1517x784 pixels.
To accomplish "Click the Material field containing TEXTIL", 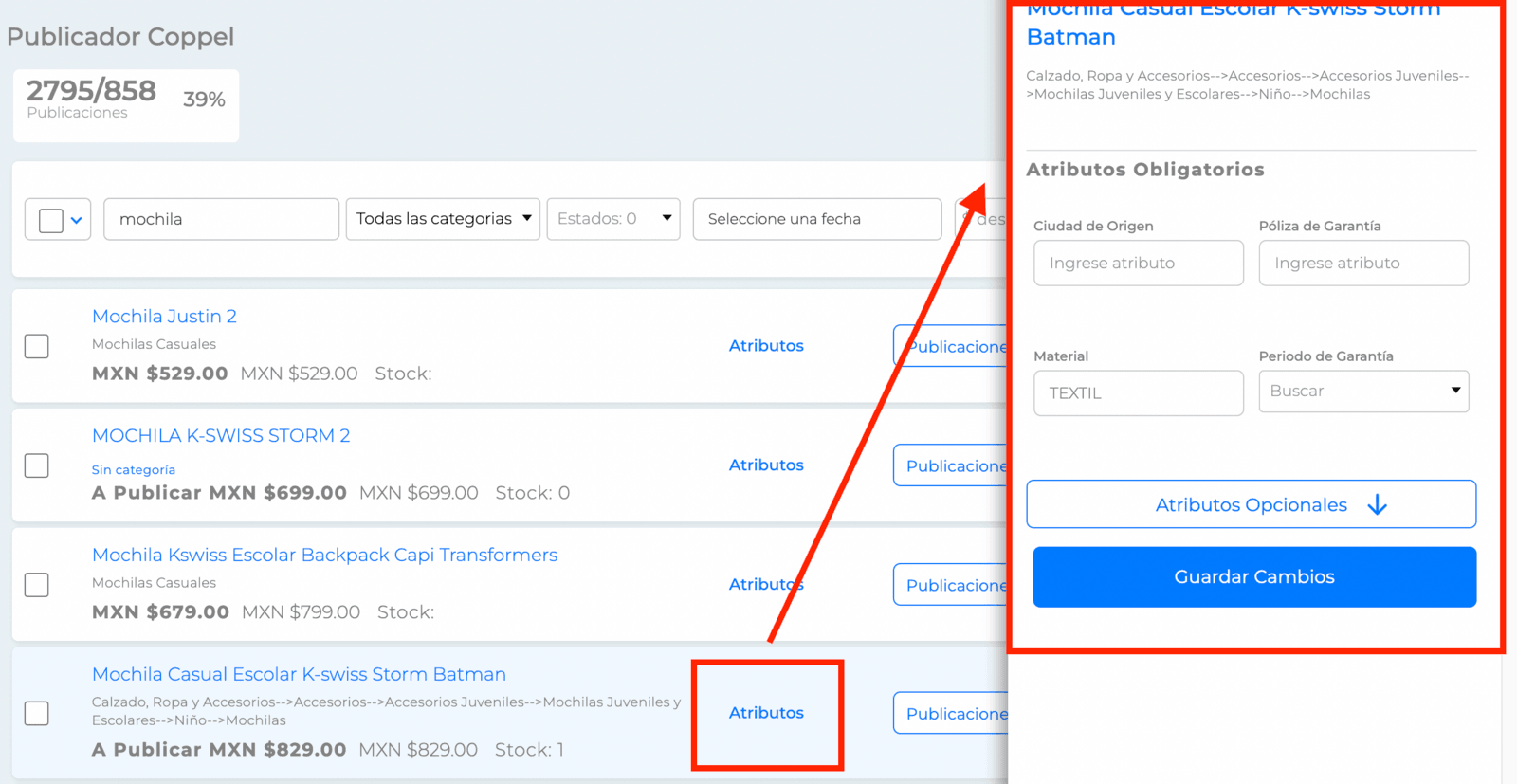I will (1139, 392).
